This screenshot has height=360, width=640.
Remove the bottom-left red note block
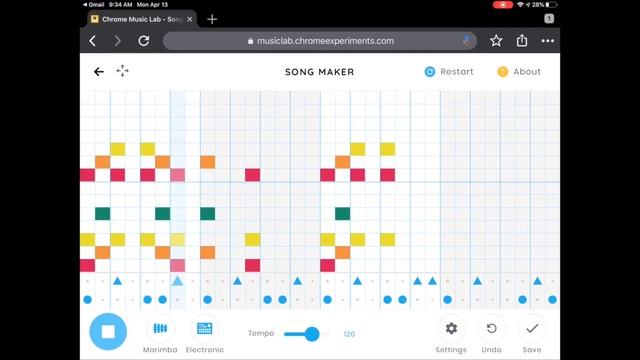87,265
